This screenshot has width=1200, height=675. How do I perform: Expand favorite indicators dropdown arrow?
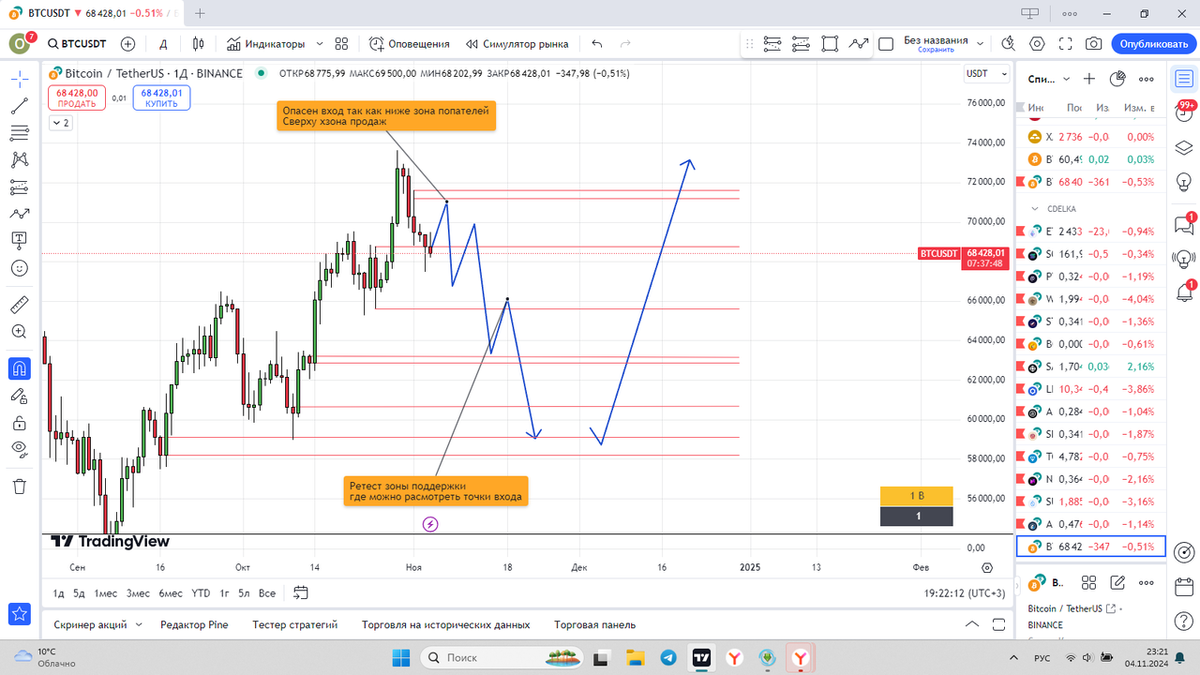pyautogui.click(x=319, y=44)
